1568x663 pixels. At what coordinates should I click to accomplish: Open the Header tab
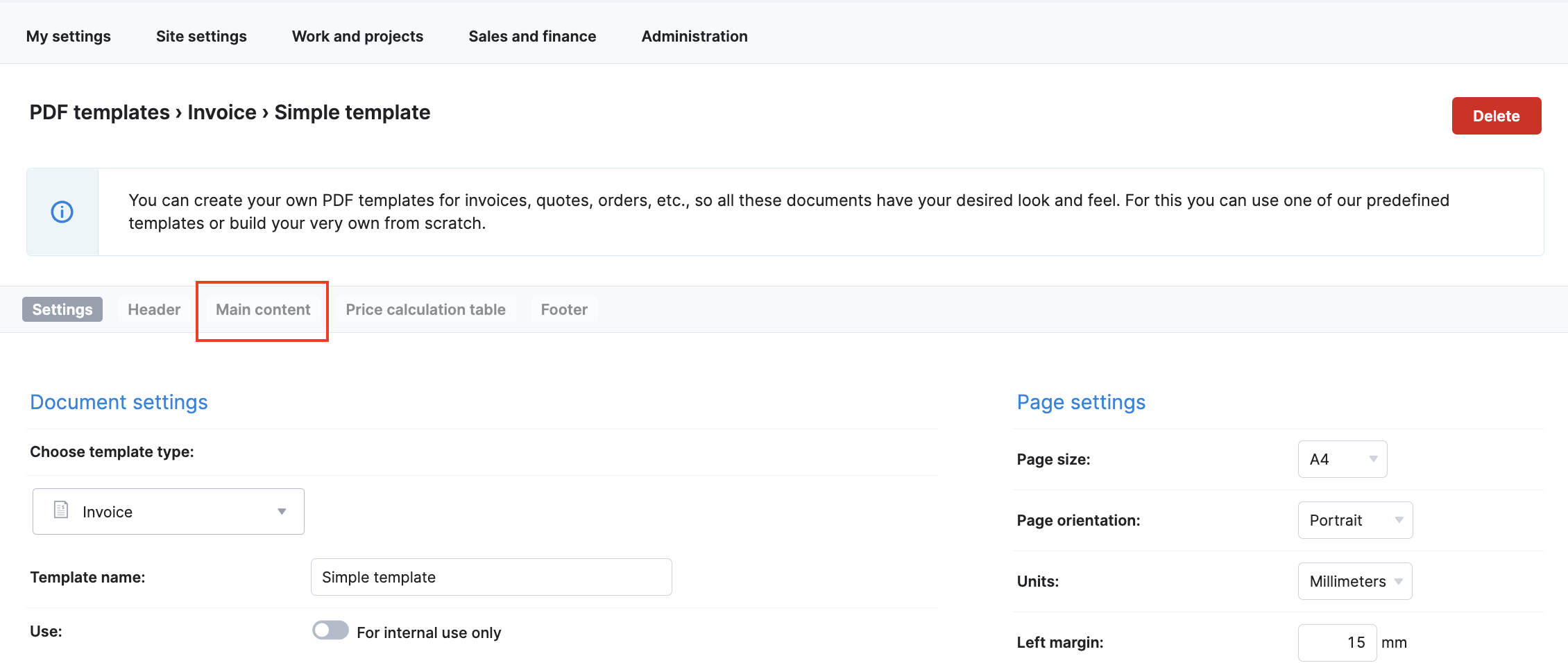pyautogui.click(x=154, y=309)
